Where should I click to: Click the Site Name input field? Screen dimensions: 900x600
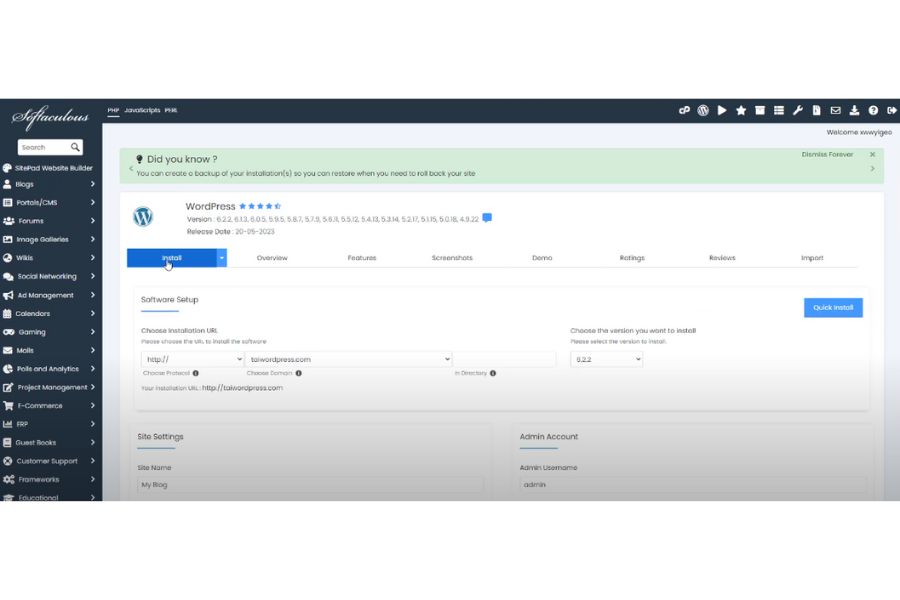click(310, 484)
